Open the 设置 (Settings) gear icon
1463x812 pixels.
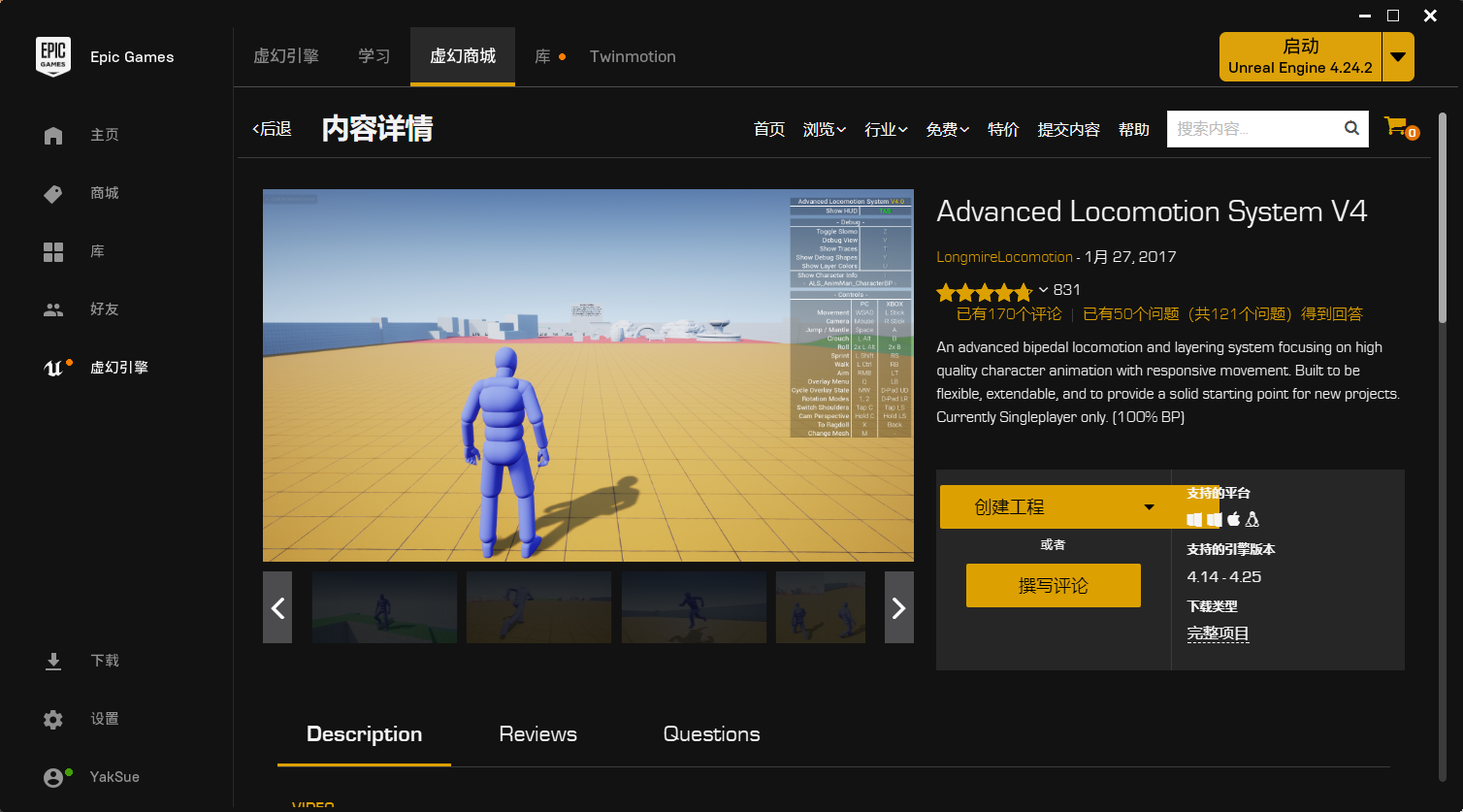(53, 719)
